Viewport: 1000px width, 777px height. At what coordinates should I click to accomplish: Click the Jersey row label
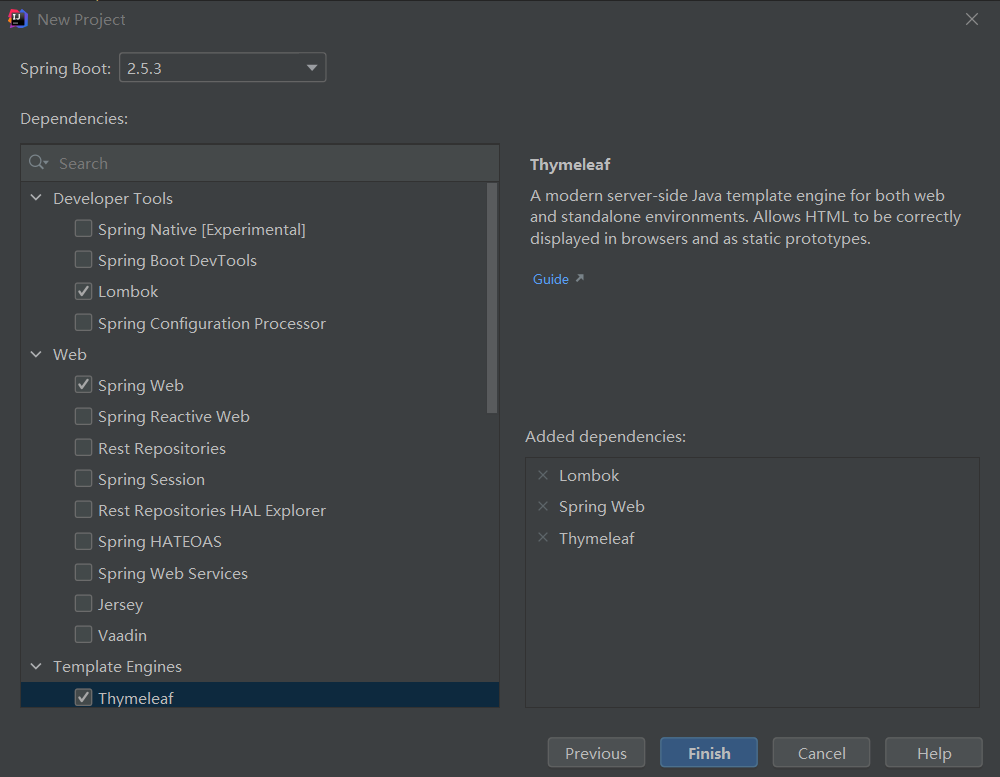click(x=120, y=604)
